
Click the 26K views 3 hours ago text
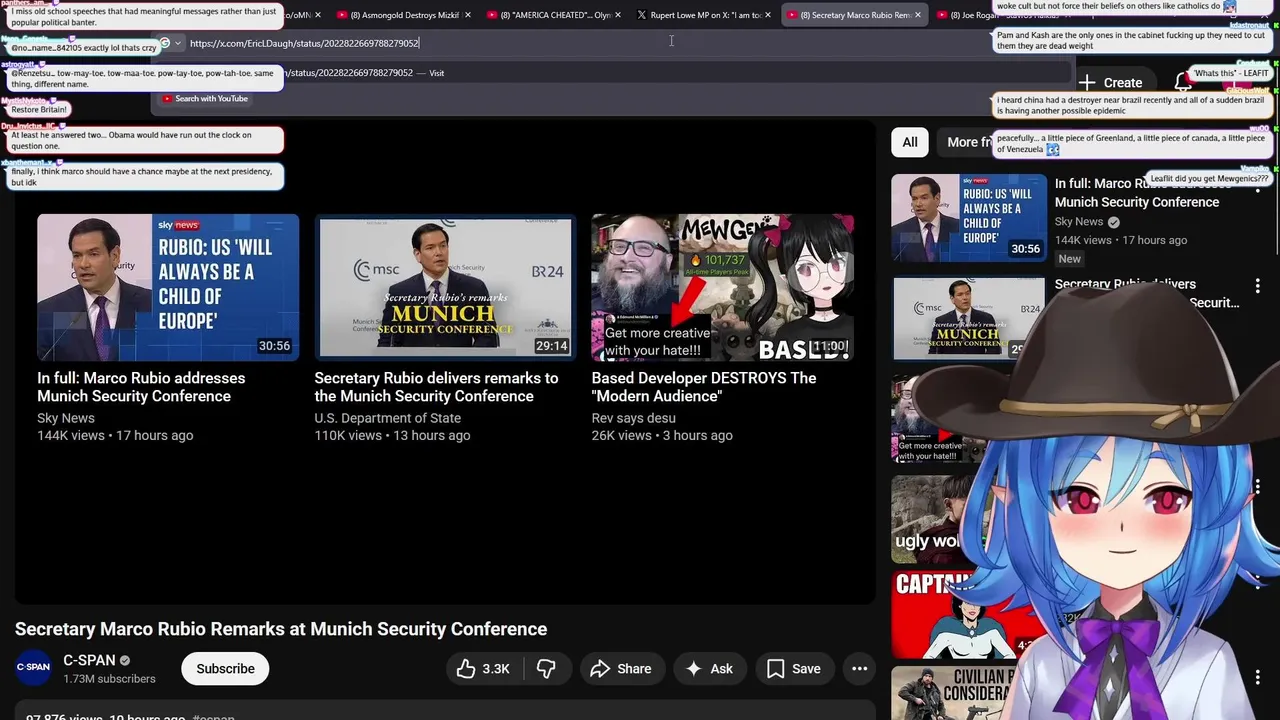662,435
